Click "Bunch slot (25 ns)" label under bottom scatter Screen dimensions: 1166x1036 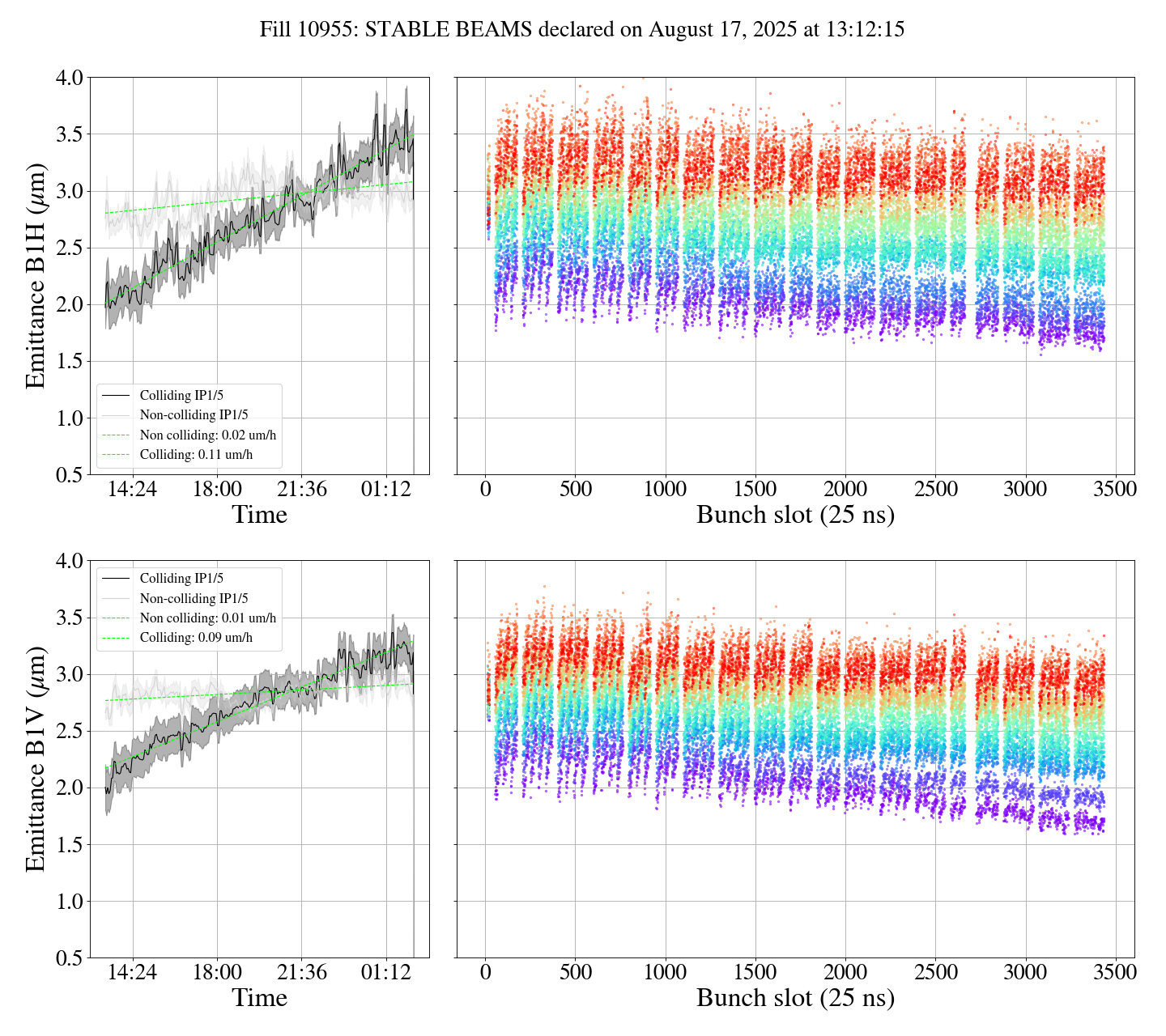click(x=795, y=998)
